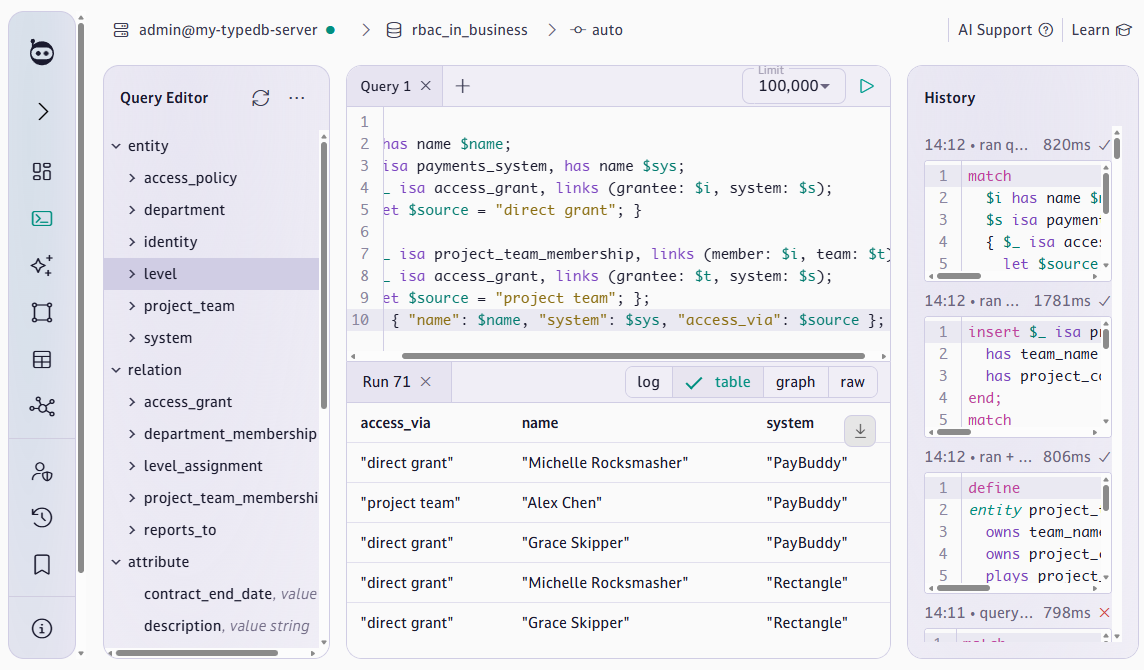Click the database icon beside rbac_in_business
This screenshot has width=1144, height=670.
[394, 30]
